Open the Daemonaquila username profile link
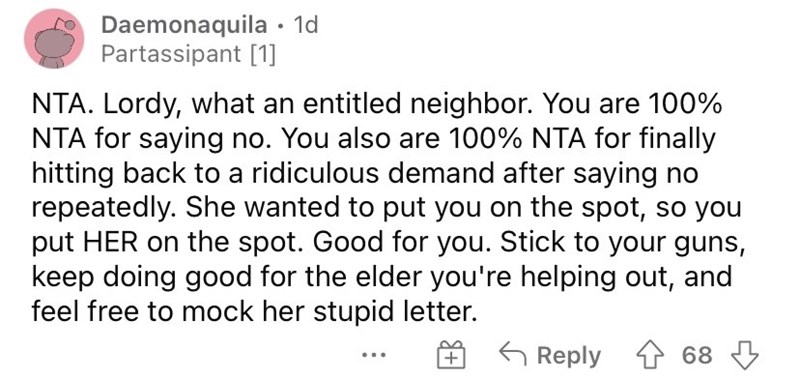Screen dimensions: 800x380 tap(184, 25)
